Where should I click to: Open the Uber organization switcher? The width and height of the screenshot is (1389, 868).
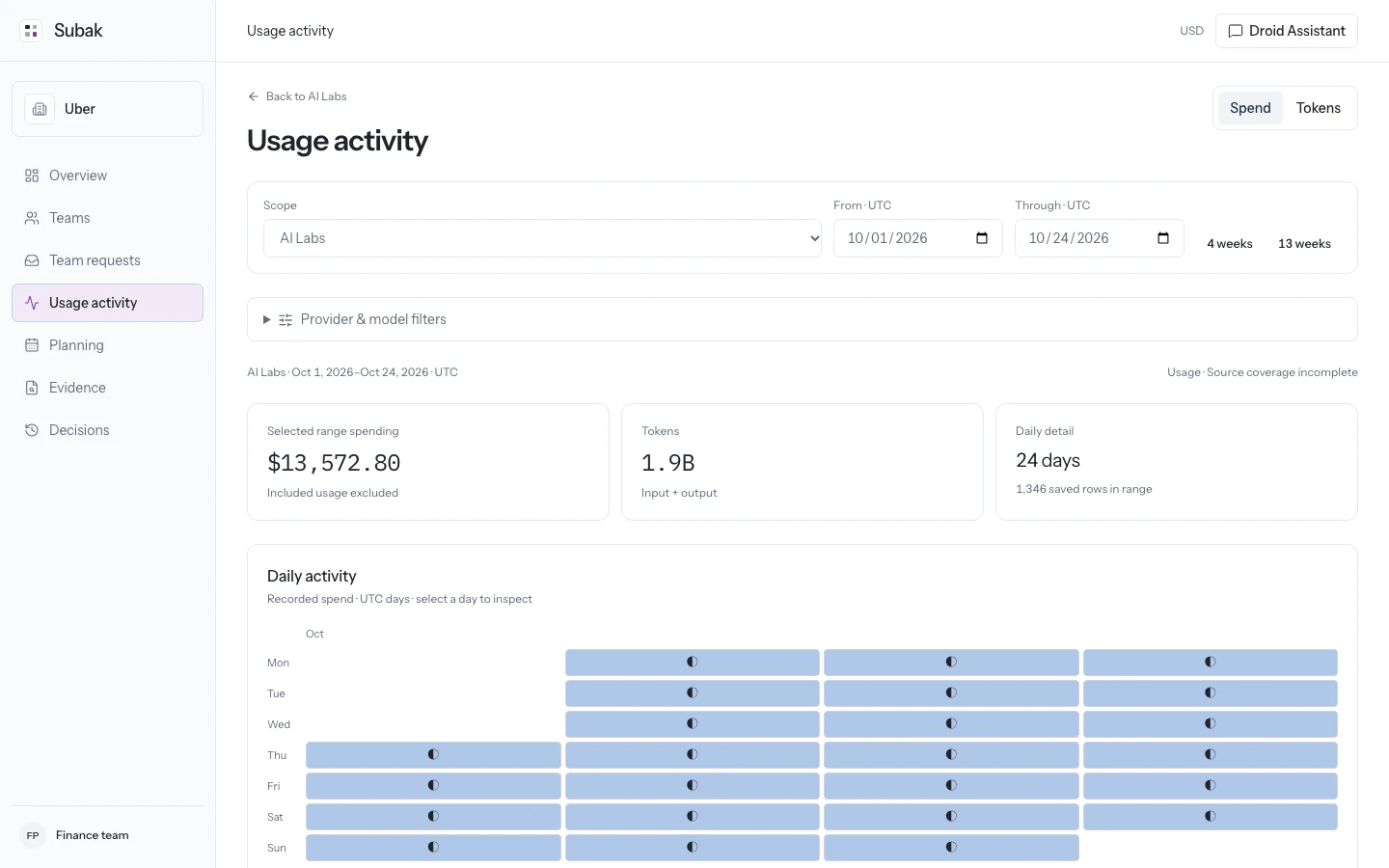click(x=107, y=109)
